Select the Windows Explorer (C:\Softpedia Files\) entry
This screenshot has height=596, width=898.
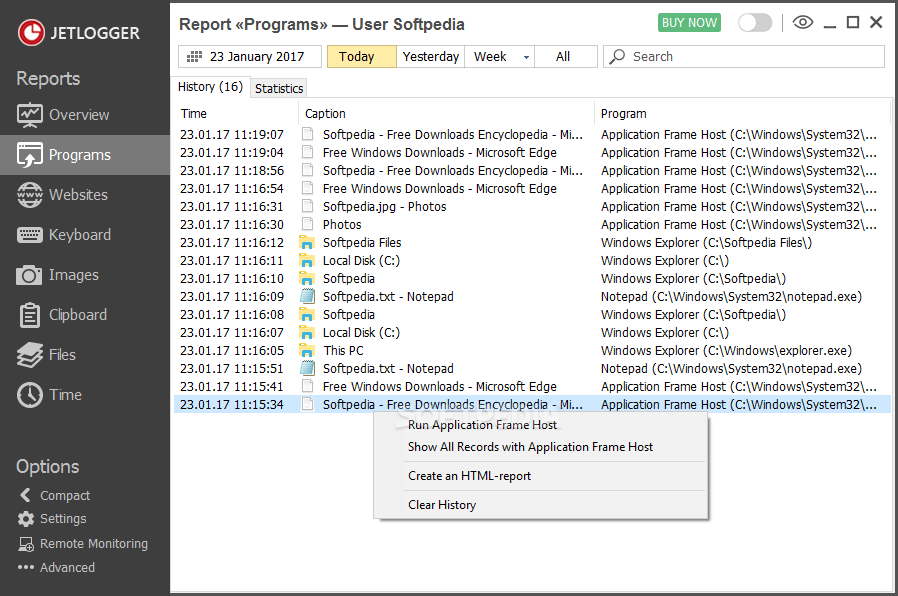point(532,243)
